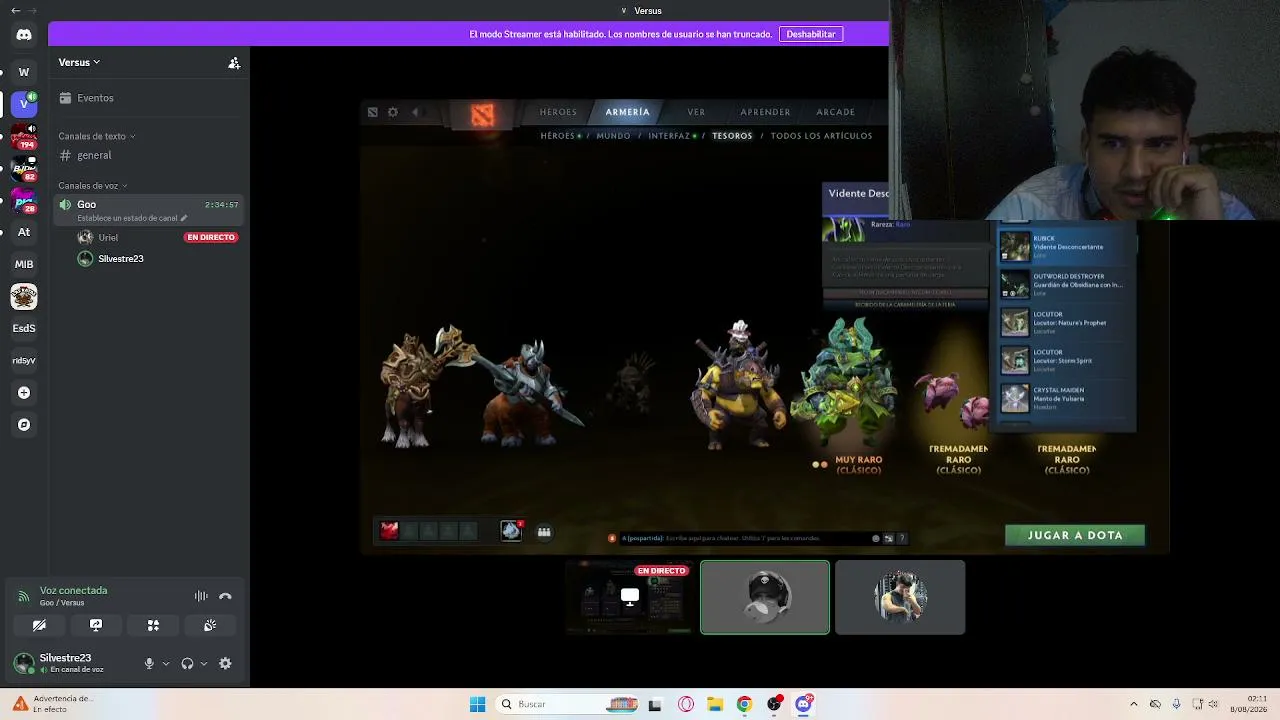Viewport: 1280px width, 720px height.
Task: Start a voice channel activity
Action: (x=153, y=625)
